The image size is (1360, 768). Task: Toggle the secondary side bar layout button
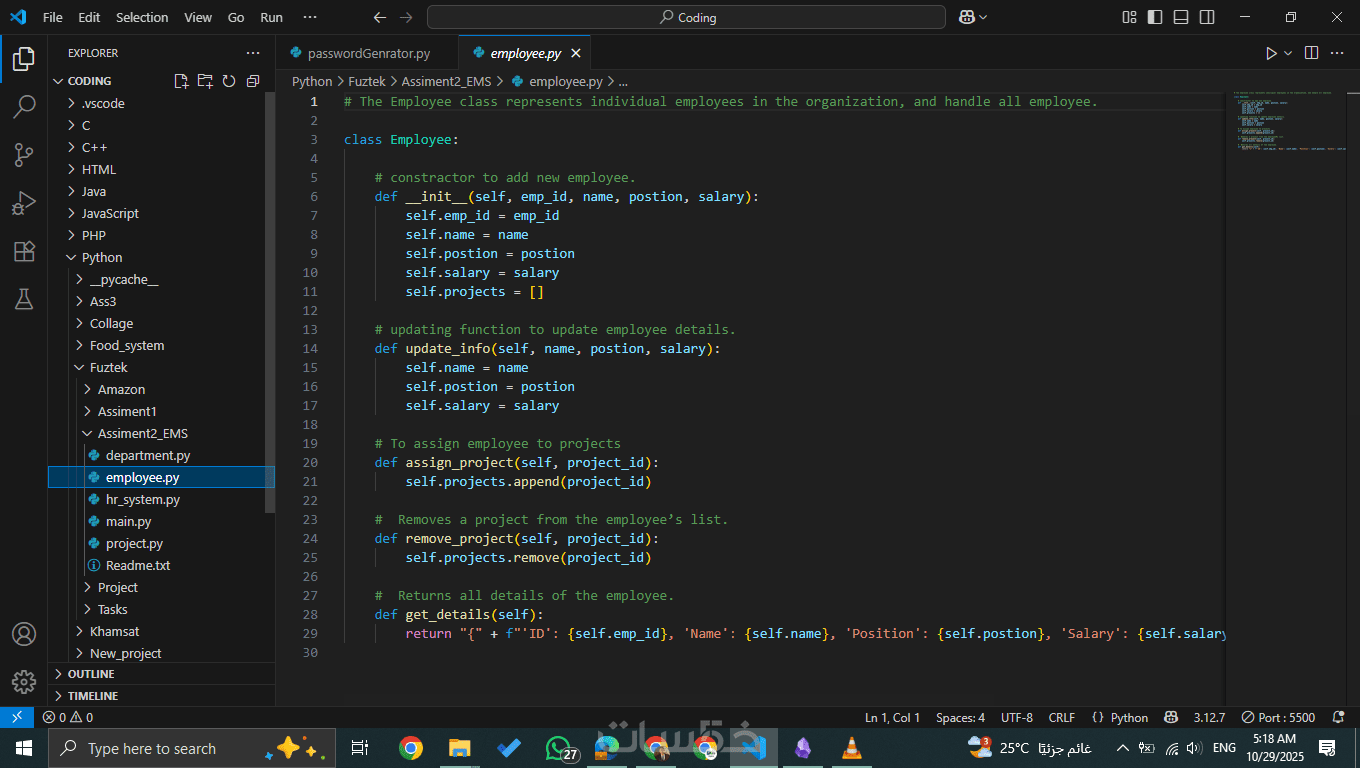coord(1207,17)
